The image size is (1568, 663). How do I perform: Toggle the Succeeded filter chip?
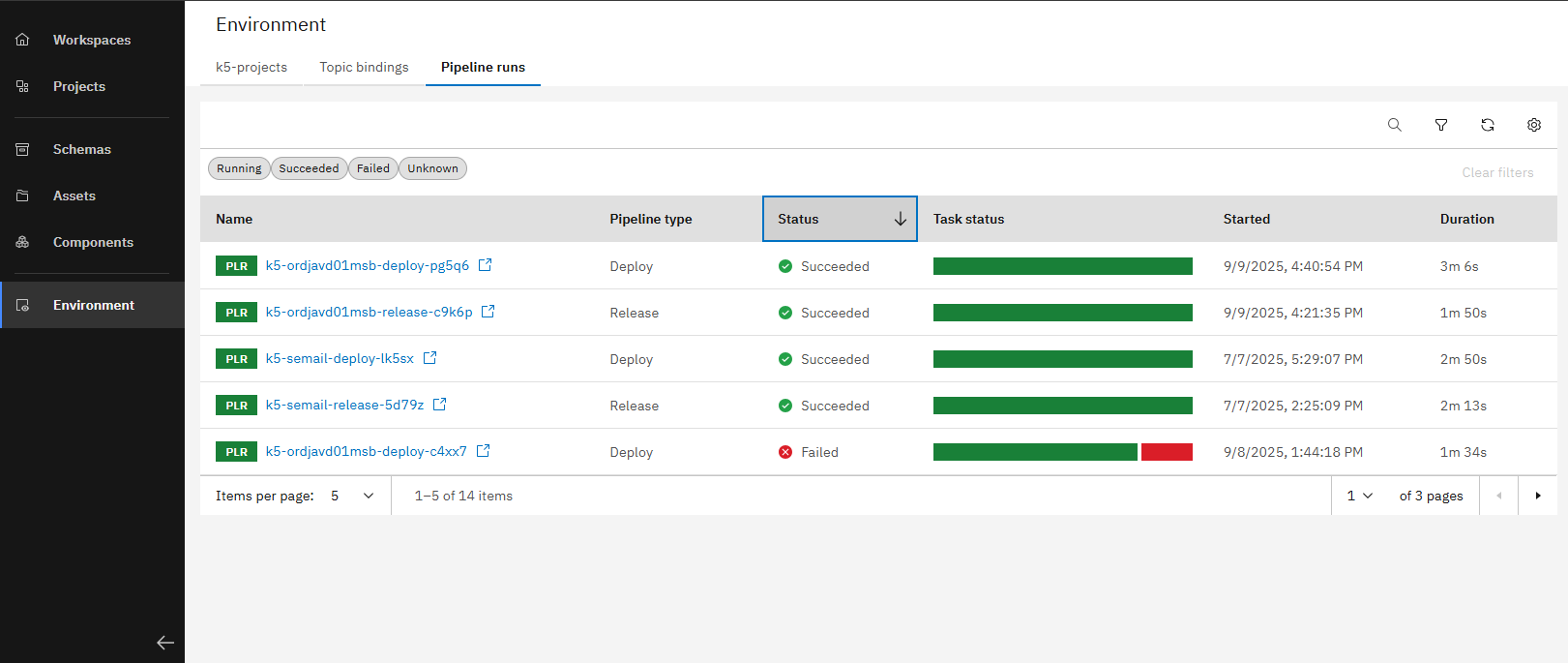tap(309, 168)
